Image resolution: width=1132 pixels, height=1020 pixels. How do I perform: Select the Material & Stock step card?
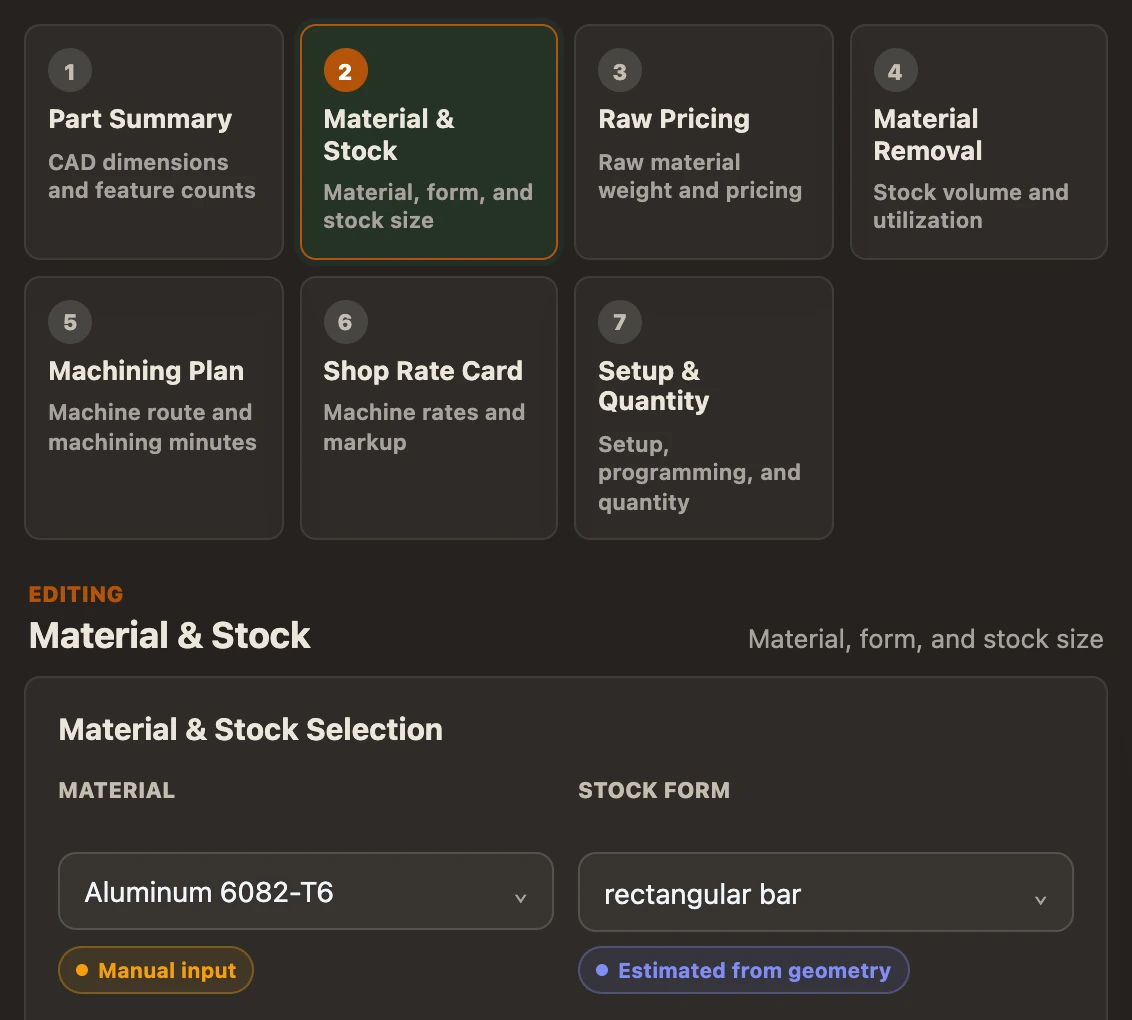429,142
